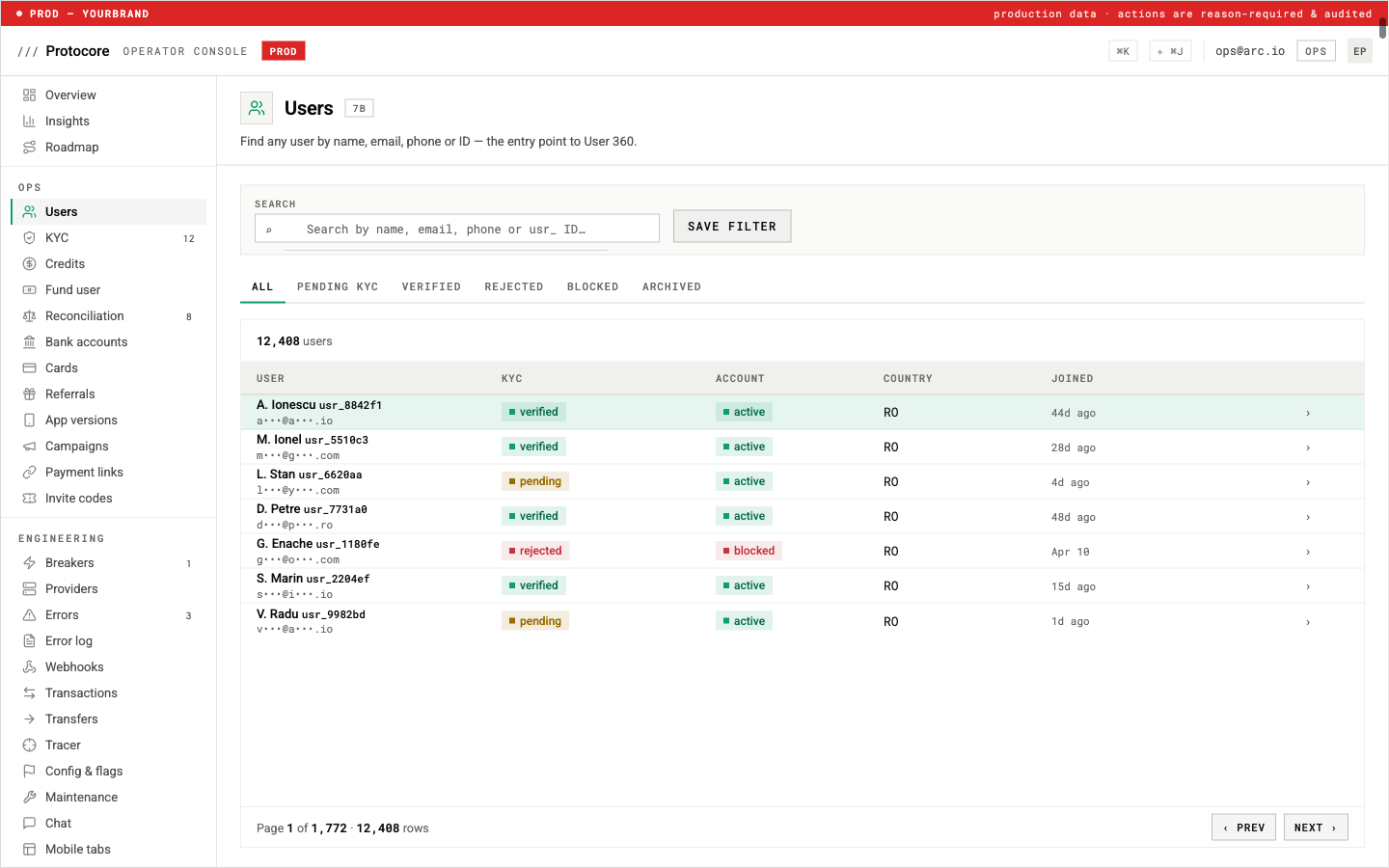Screen dimensions: 1389x868
Task: Click the blocked account badge
Action: [749, 551]
